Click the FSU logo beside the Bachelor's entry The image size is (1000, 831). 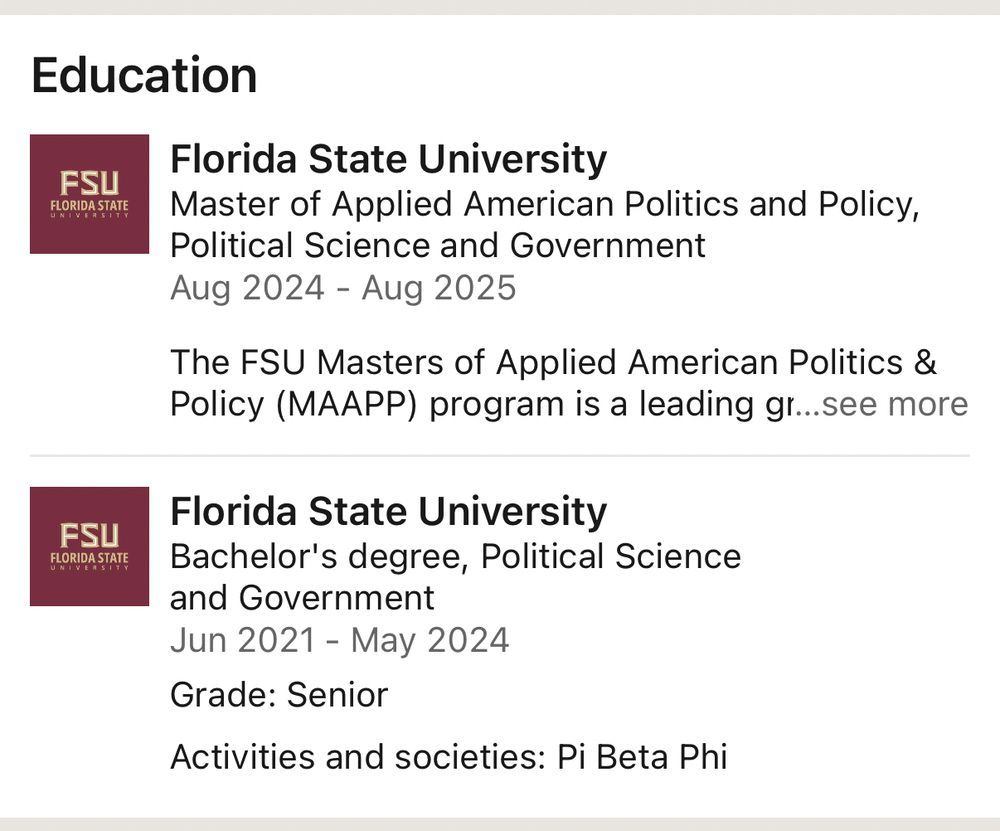pyautogui.click(x=89, y=546)
